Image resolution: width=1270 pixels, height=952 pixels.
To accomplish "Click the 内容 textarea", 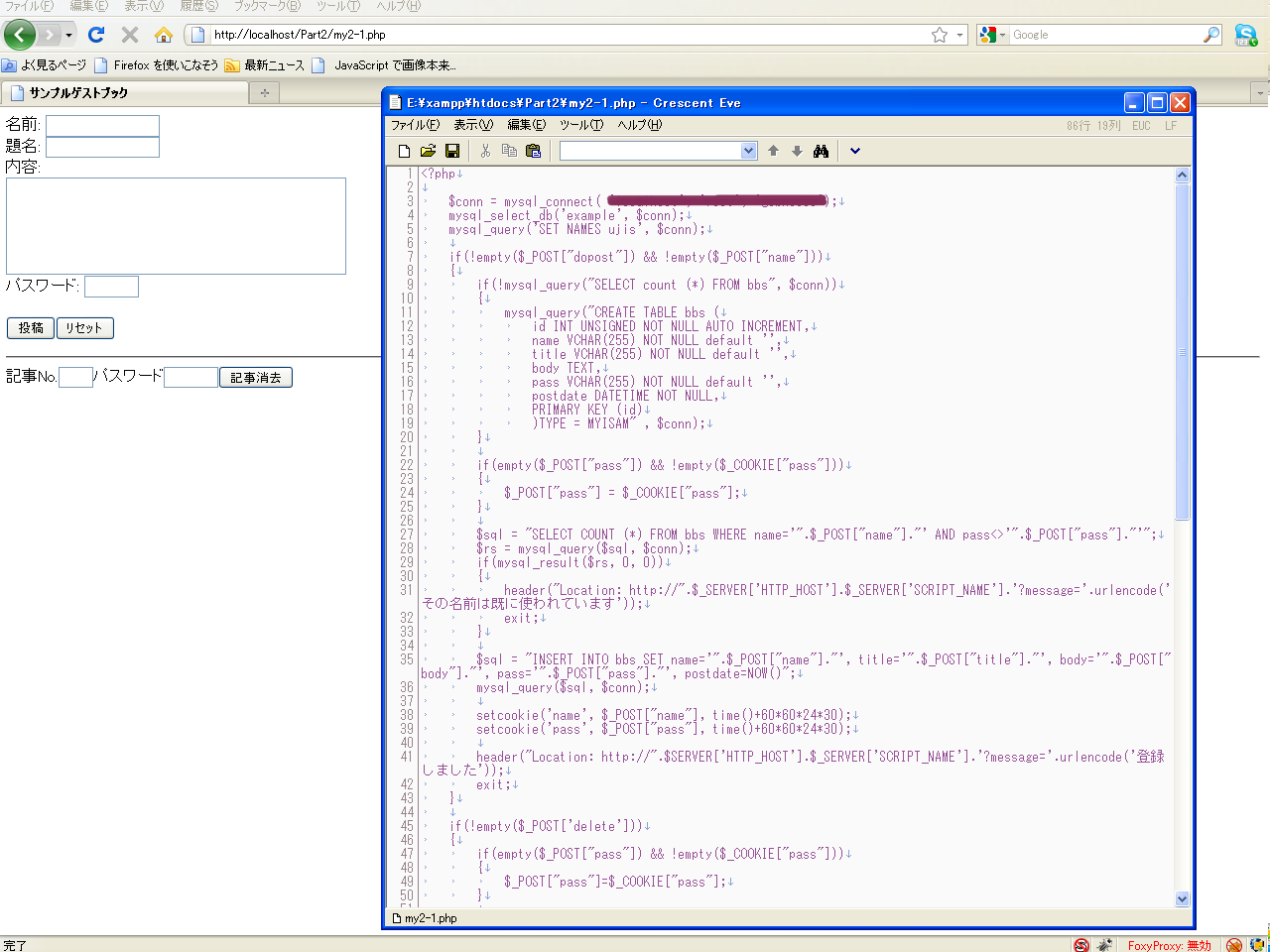I will (176, 226).
